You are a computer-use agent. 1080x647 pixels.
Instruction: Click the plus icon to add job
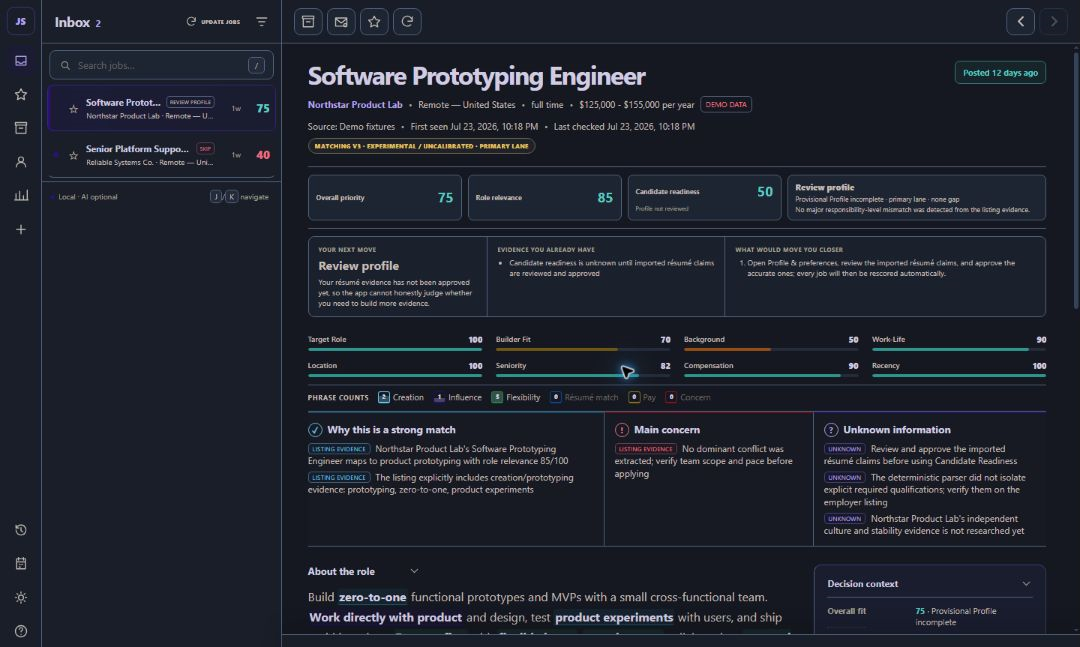point(21,229)
